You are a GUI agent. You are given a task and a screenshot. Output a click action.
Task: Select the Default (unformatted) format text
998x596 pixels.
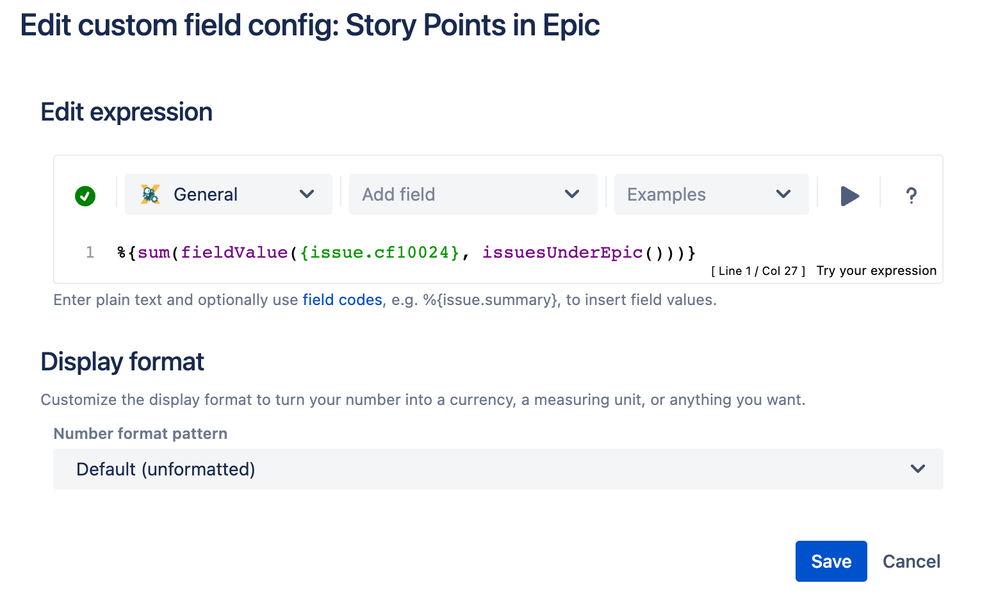click(x=166, y=469)
